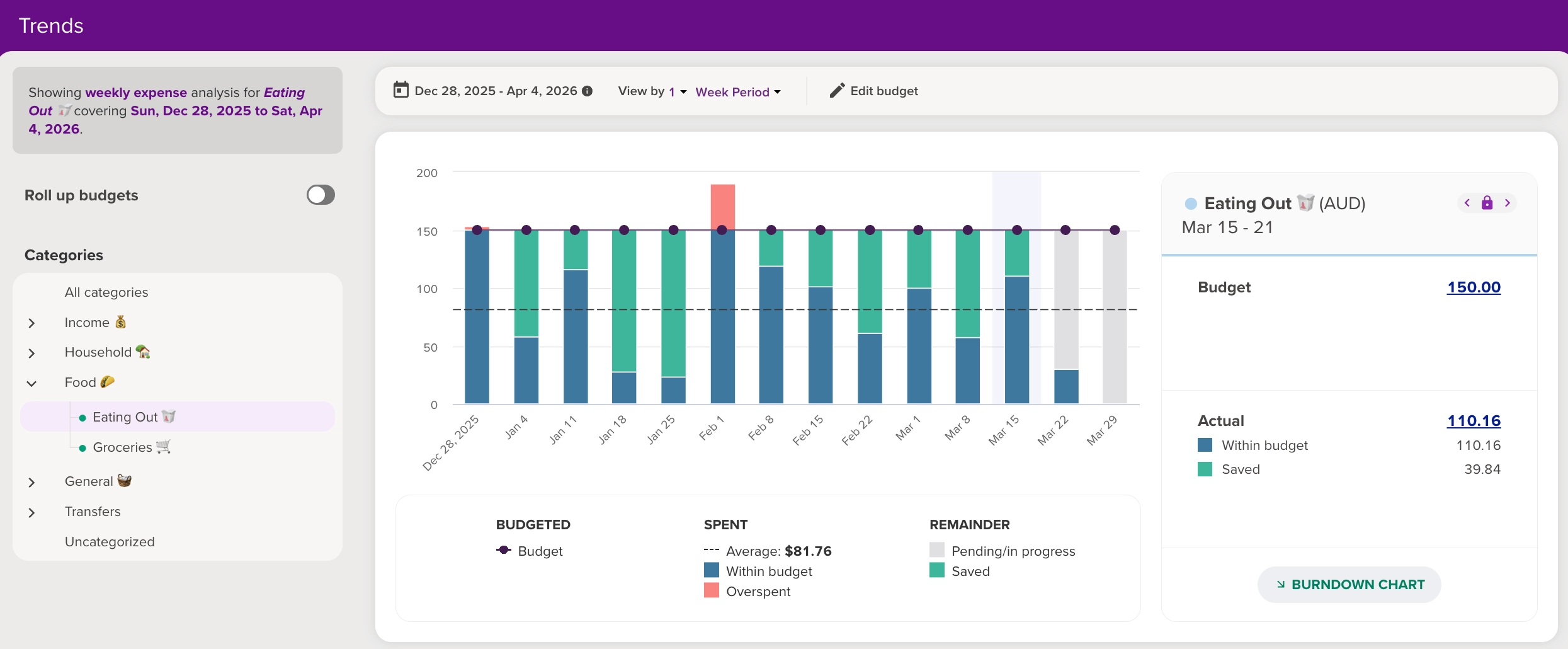Click the Edit budget button label
Screen dimensions: 1568x649
[884, 91]
